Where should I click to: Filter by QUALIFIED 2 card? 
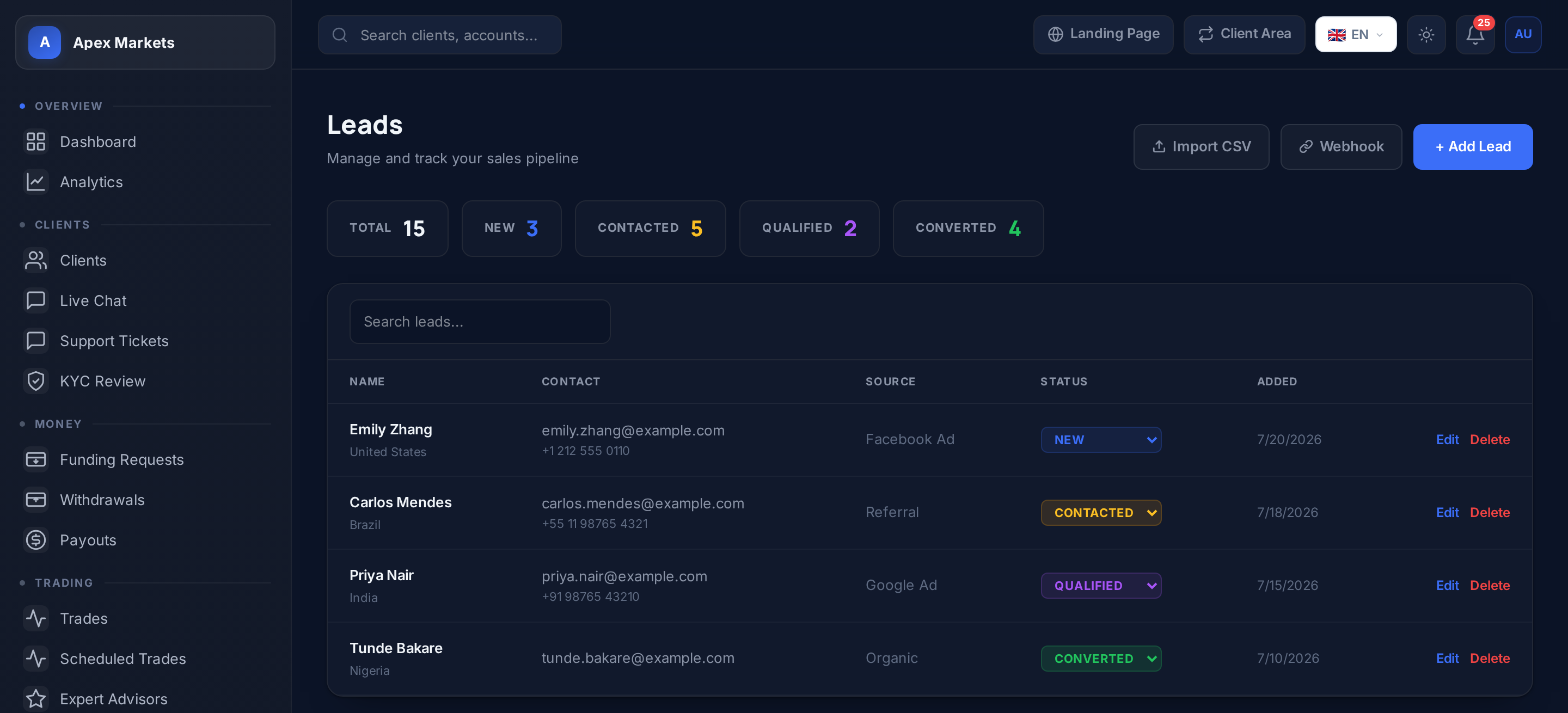tap(809, 228)
